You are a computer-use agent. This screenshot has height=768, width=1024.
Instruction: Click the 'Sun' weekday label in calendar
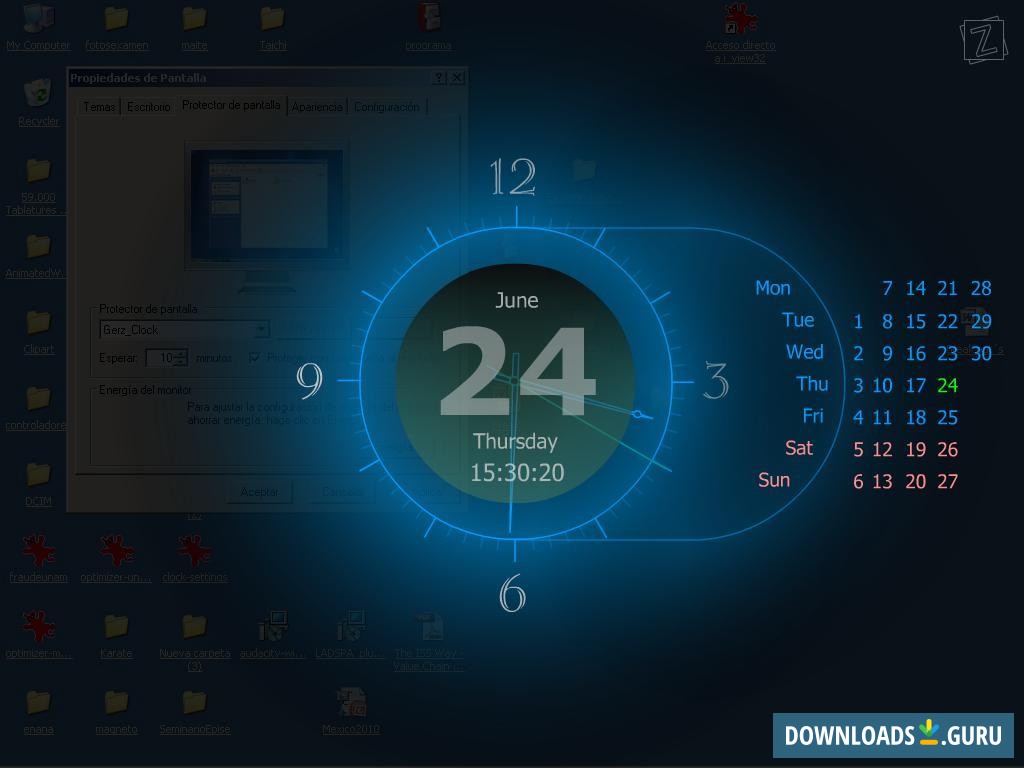click(x=774, y=480)
